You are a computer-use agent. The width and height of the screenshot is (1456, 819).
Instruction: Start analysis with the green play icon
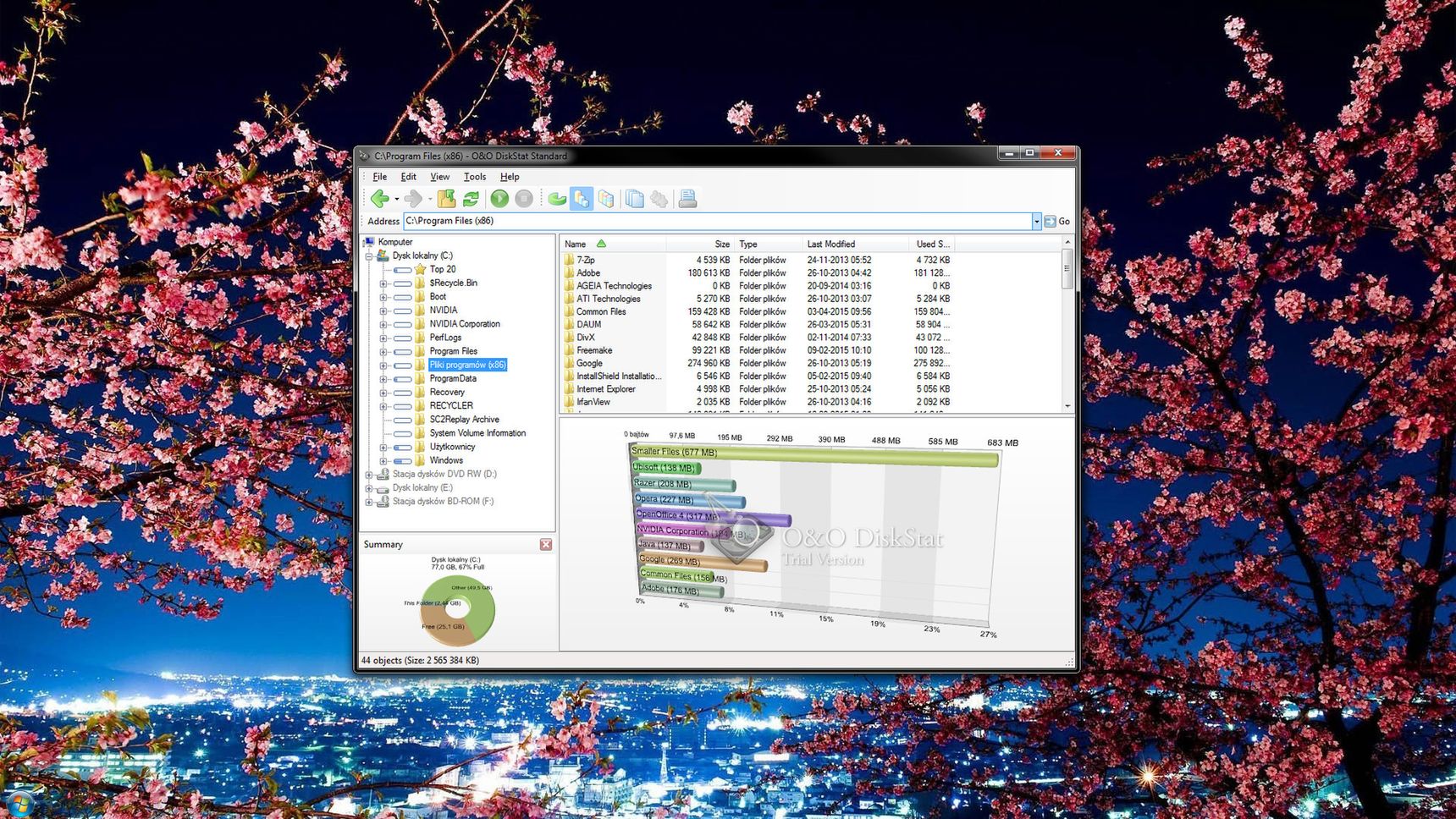[499, 199]
